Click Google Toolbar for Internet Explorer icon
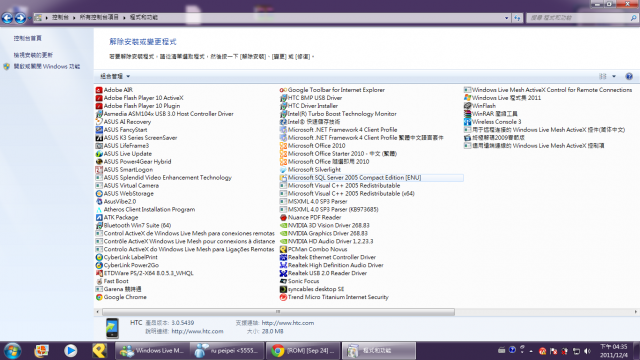640x360 pixels. click(283, 90)
